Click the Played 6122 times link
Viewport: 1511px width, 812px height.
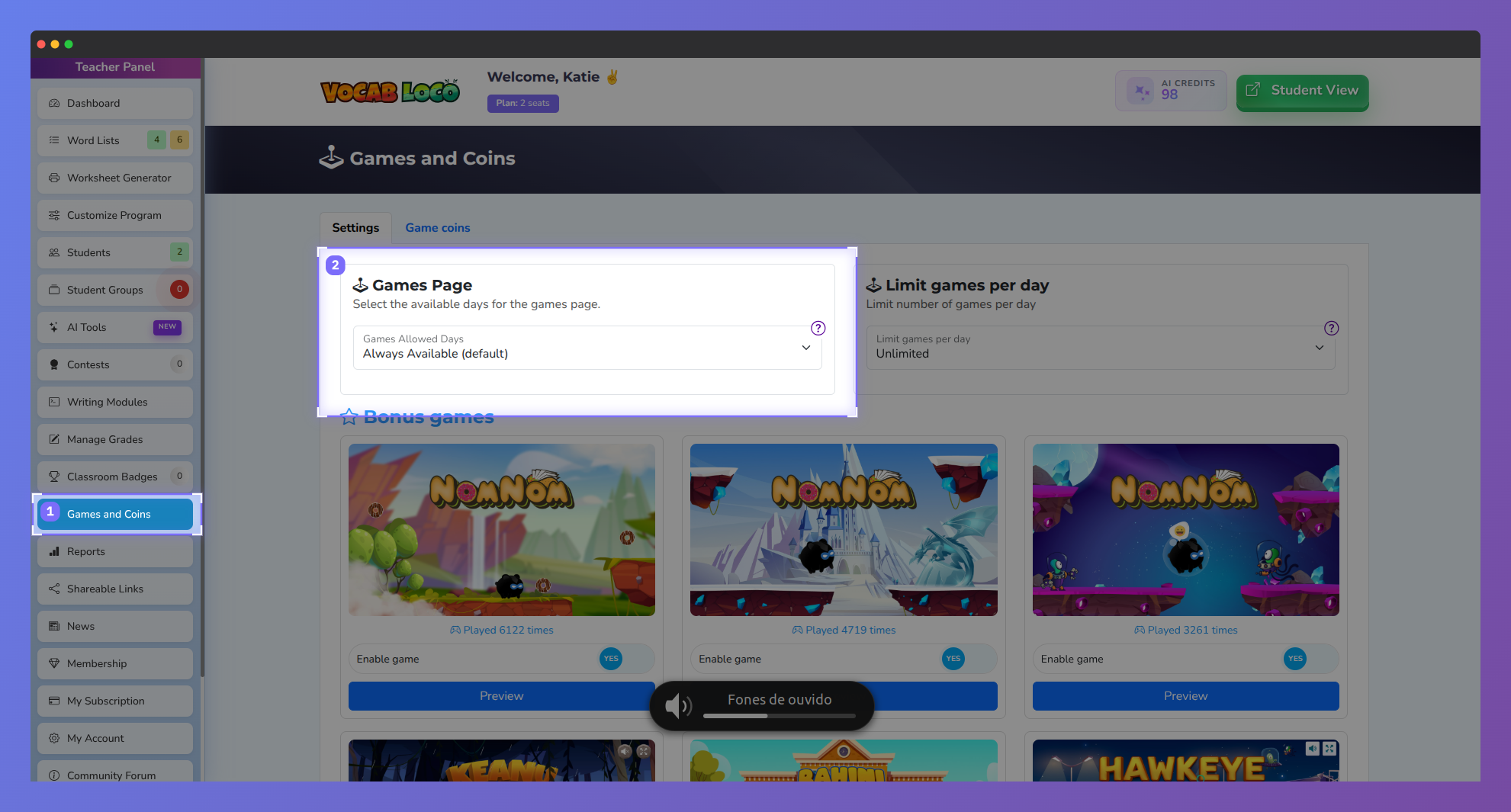pos(502,630)
